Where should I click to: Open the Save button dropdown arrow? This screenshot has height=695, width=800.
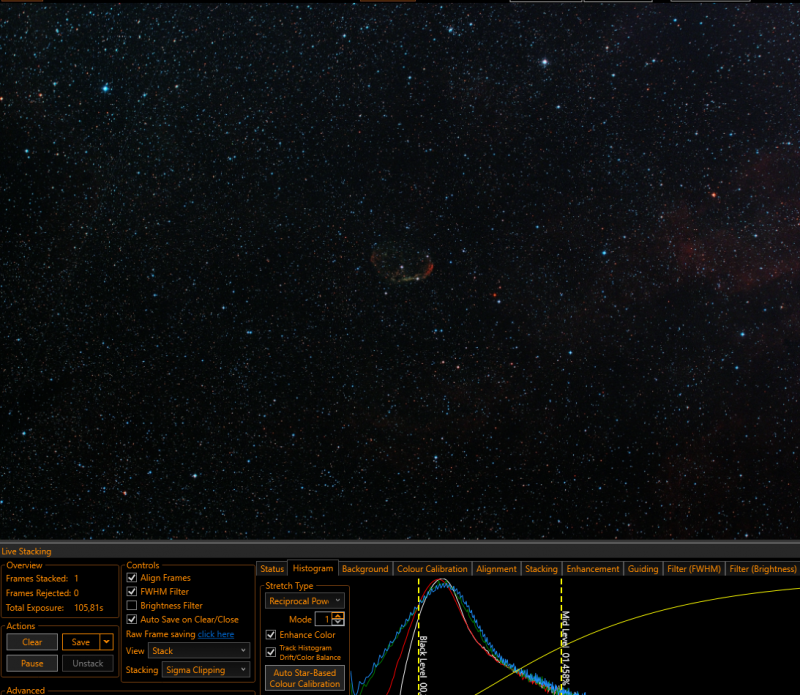[x=107, y=641]
